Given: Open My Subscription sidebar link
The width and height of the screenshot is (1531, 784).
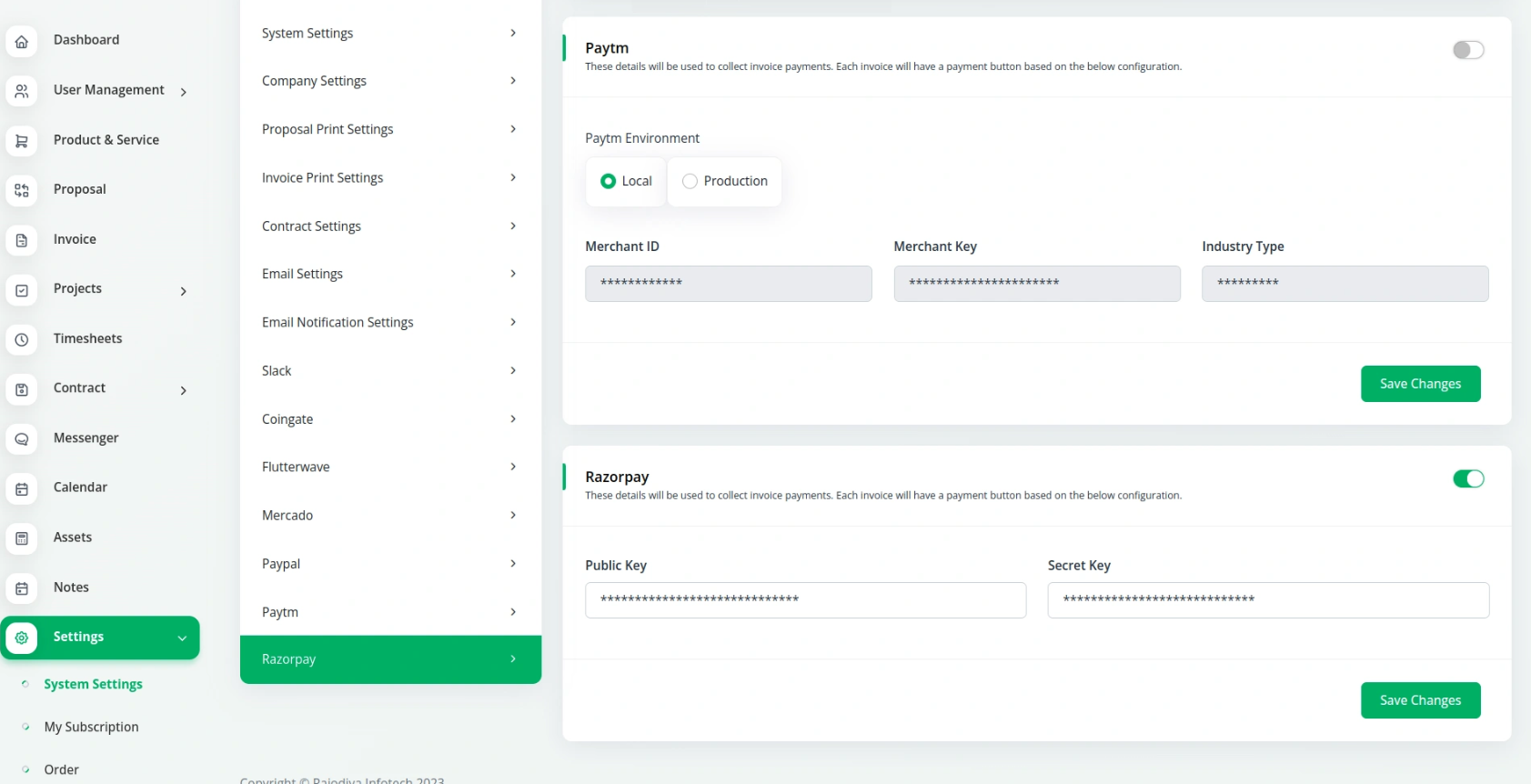Looking at the screenshot, I should [91, 727].
